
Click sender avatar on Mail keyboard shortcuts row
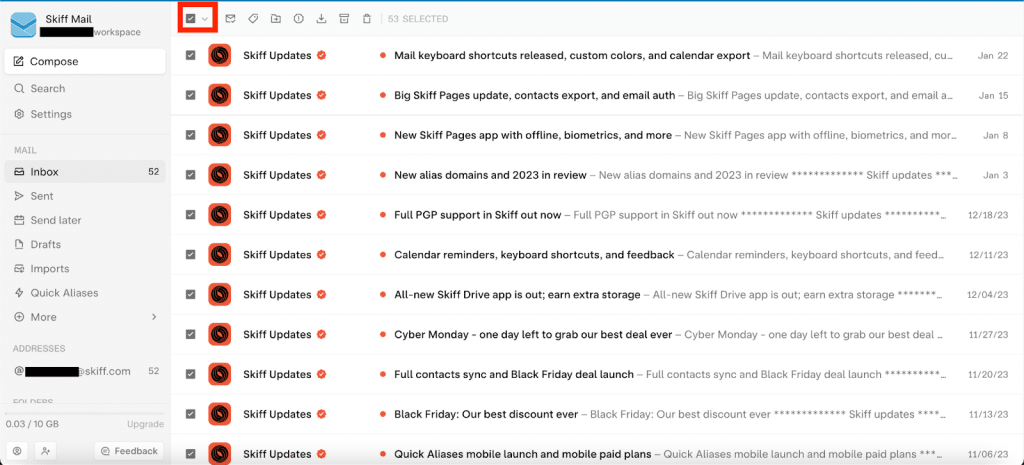click(x=219, y=56)
